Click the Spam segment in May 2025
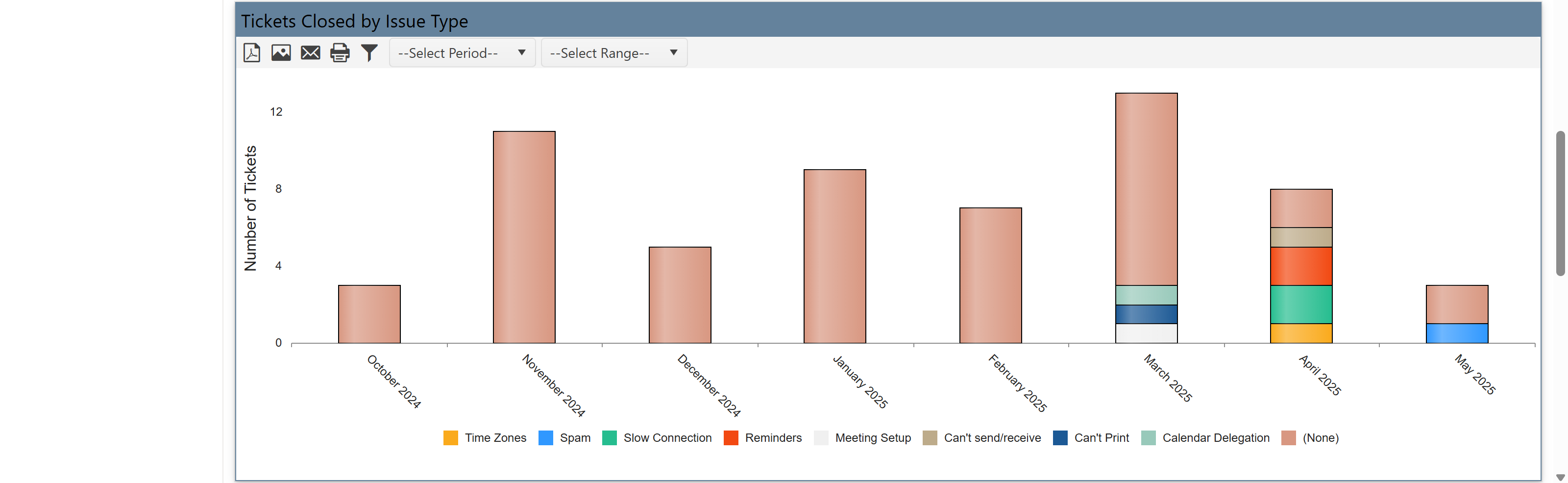Viewport: 1568px width, 483px height. (1457, 333)
